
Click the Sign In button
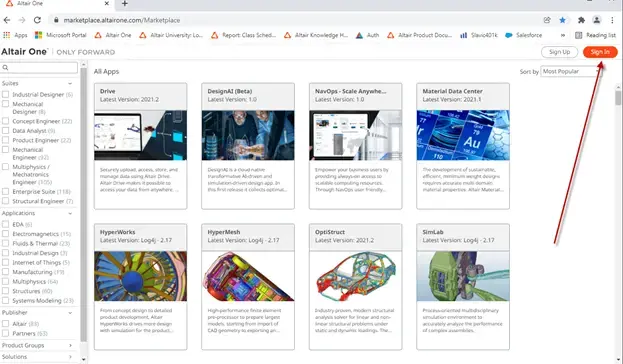[600, 52]
